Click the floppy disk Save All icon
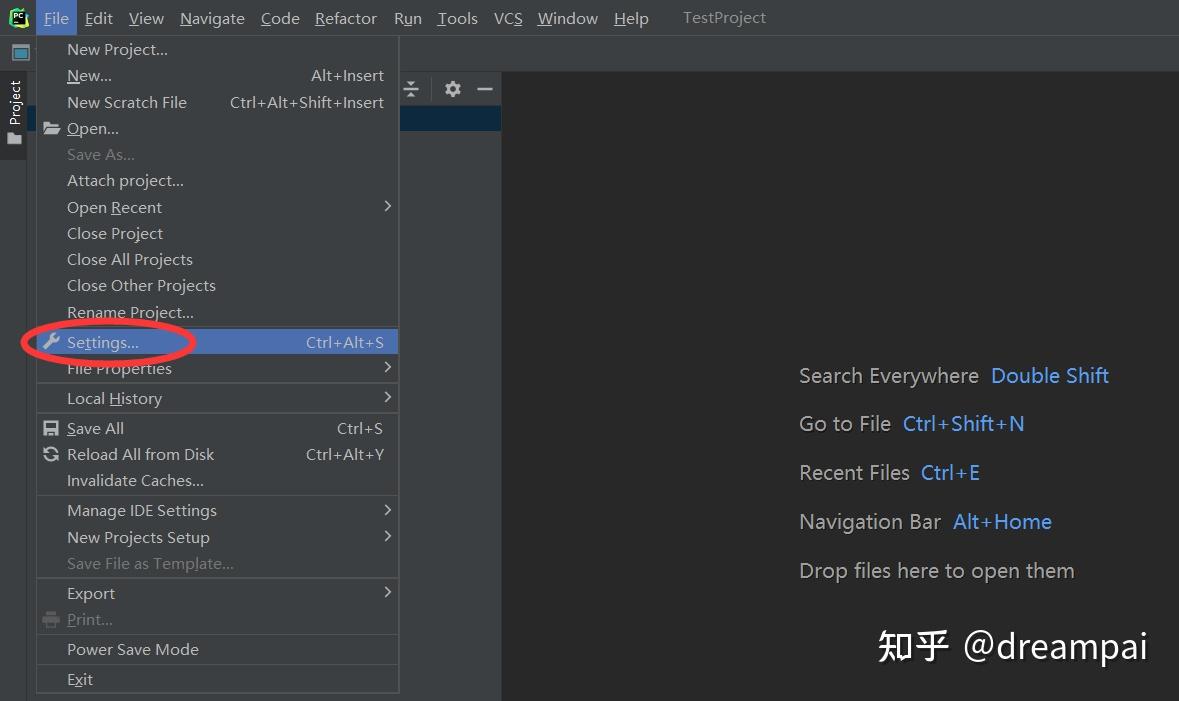Image resolution: width=1179 pixels, height=701 pixels. (x=52, y=428)
